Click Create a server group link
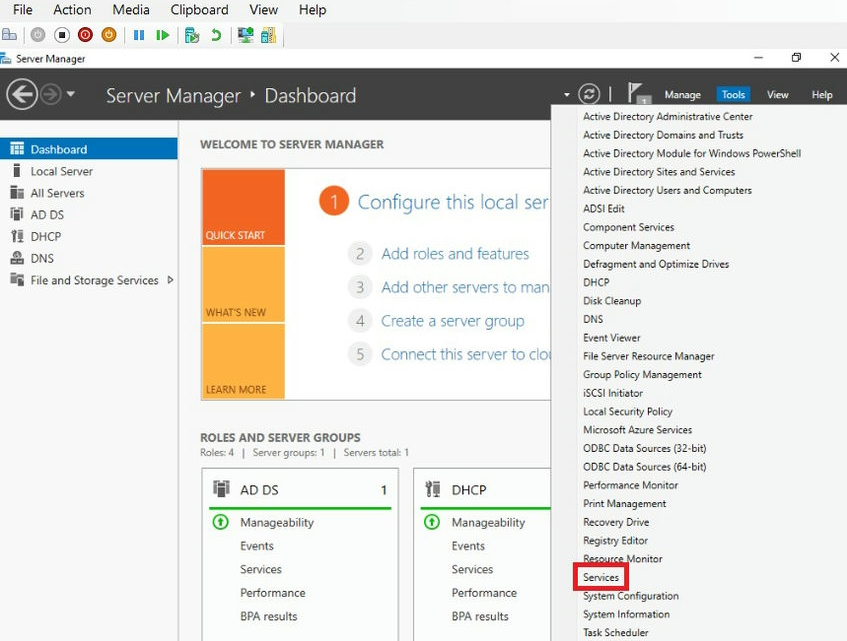 click(453, 321)
